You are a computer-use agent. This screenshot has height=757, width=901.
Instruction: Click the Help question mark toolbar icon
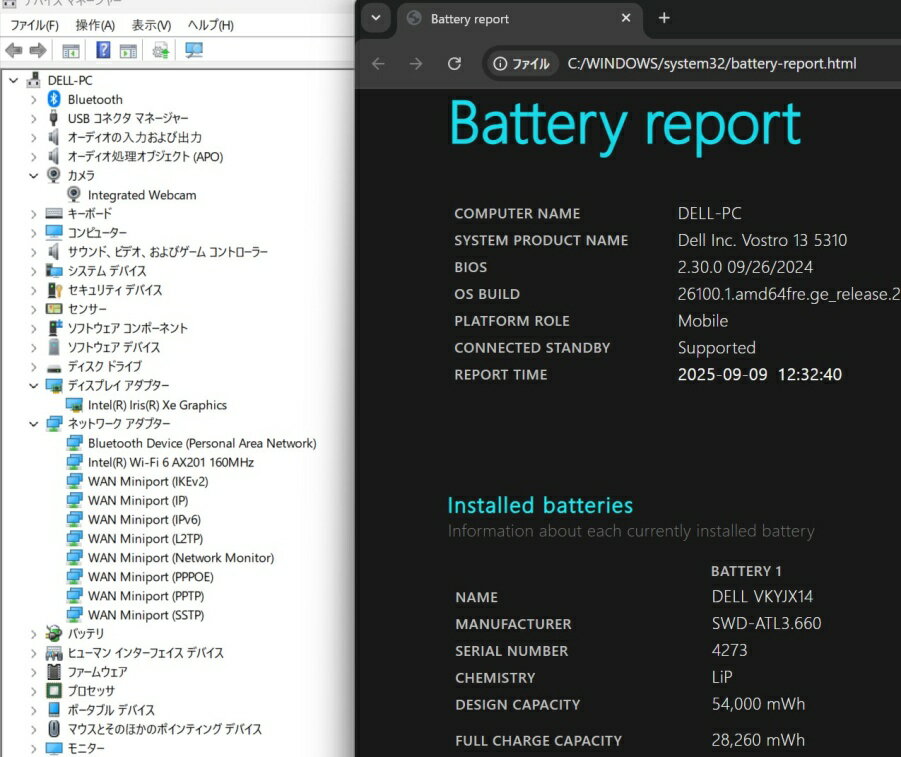103,51
